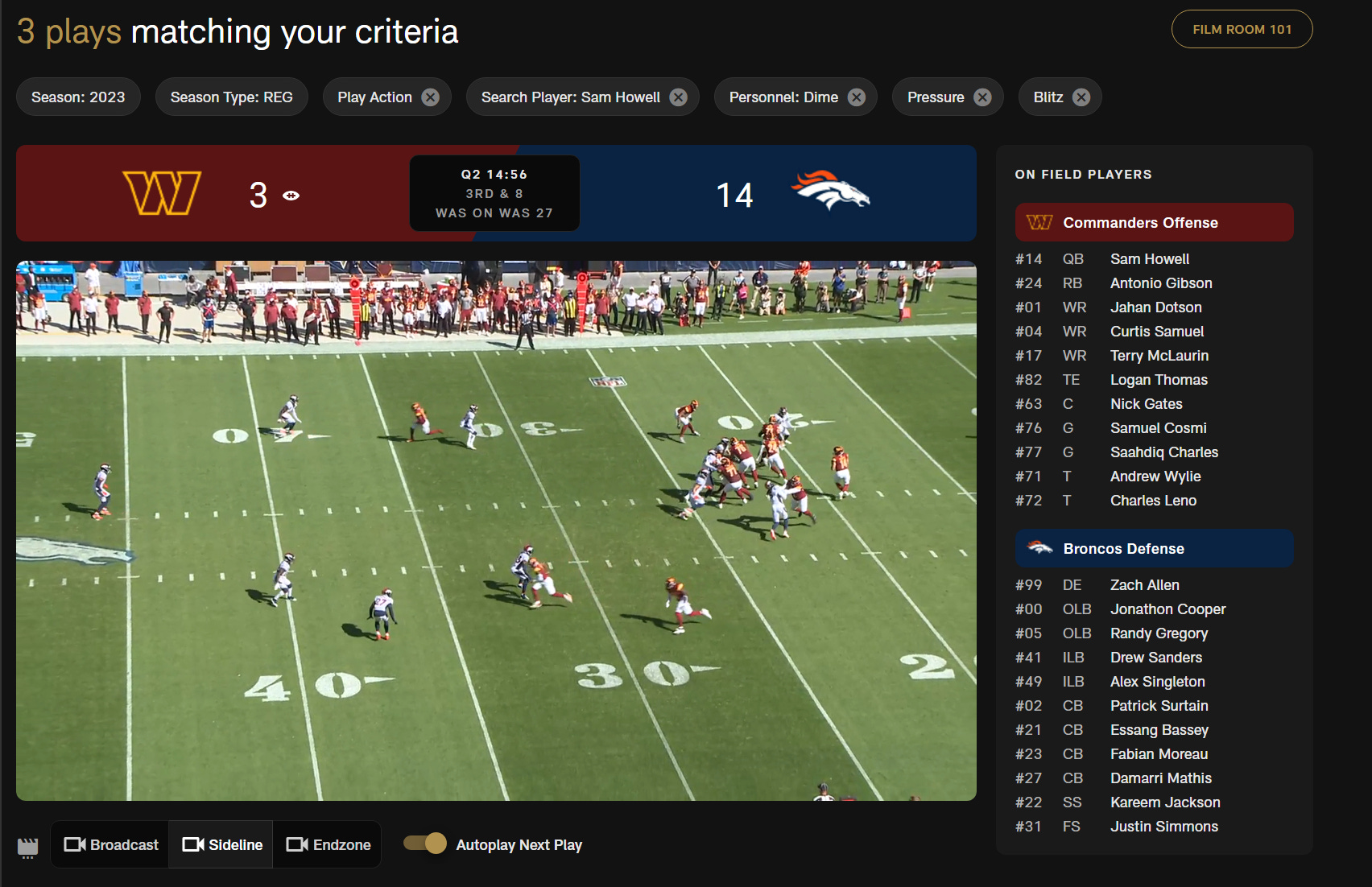Viewport: 1372px width, 887px height.
Task: Remove the Play Action filter
Action: (x=431, y=97)
